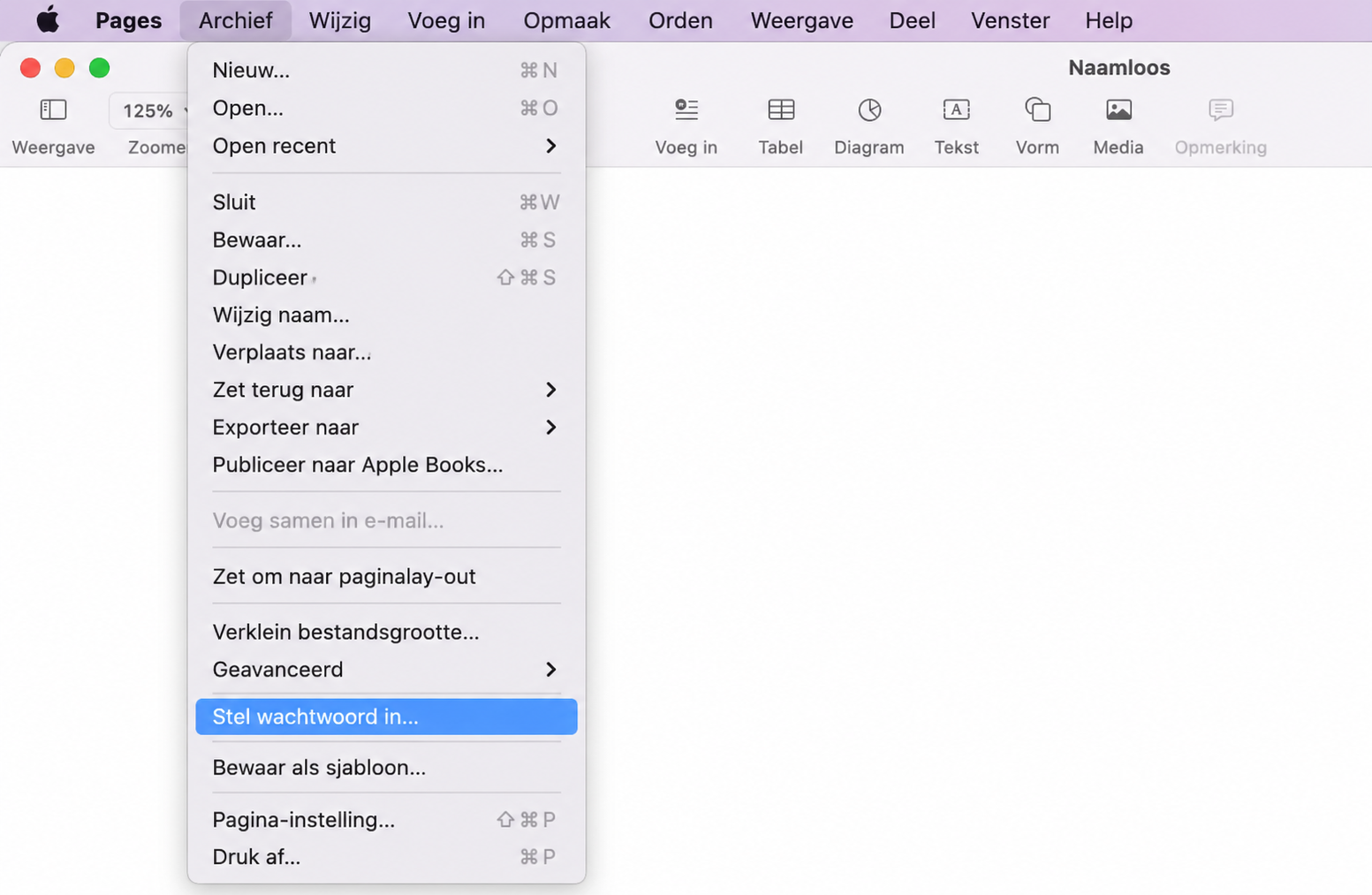
Task: Select Zet om naar paginalay-out
Action: pos(386,576)
